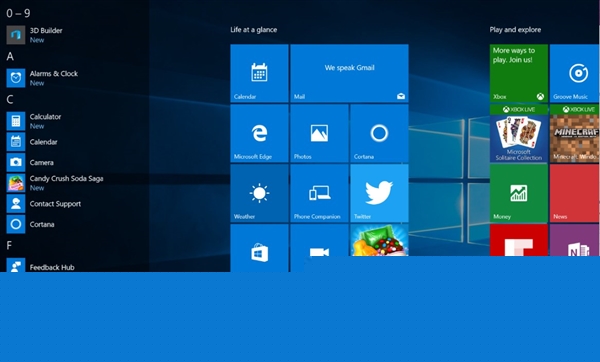
Task: Select the Play and explore group title
Action: (515, 30)
